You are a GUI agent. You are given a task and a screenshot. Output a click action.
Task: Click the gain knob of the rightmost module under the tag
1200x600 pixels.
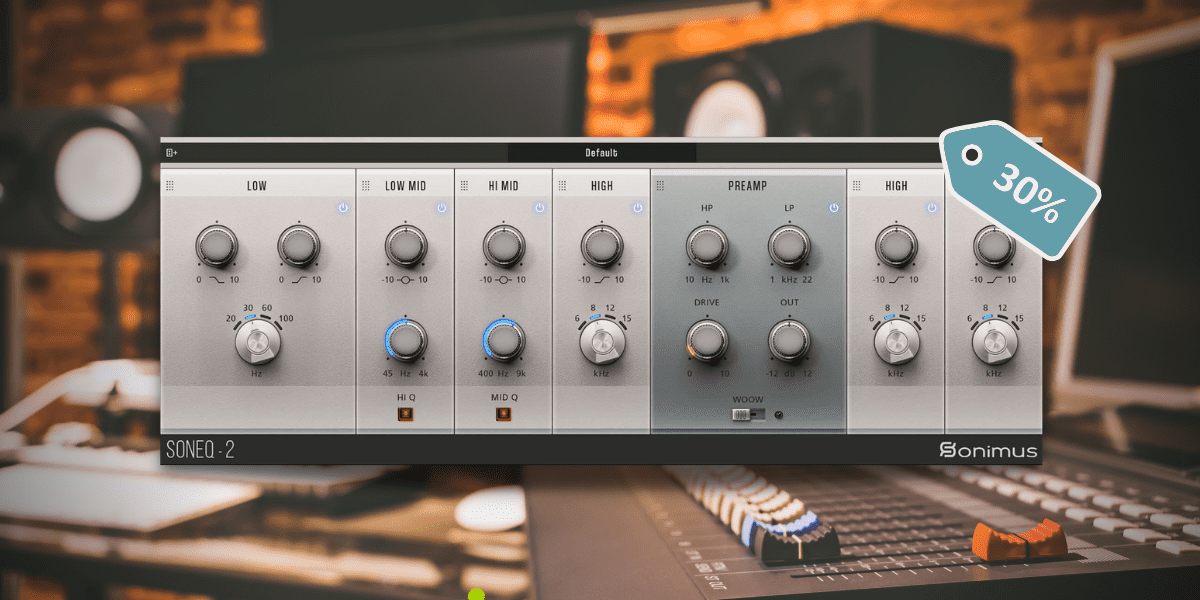click(994, 245)
